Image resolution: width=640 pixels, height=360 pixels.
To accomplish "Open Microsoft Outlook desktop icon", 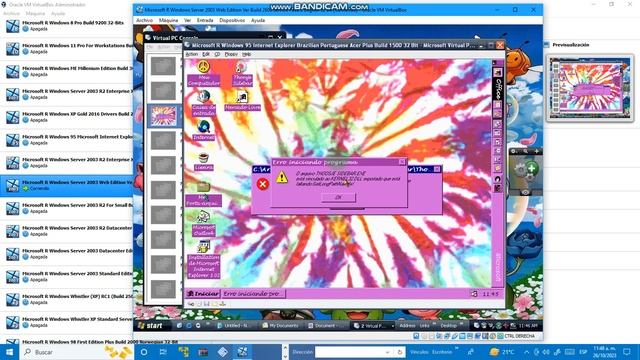I will 204,224.
